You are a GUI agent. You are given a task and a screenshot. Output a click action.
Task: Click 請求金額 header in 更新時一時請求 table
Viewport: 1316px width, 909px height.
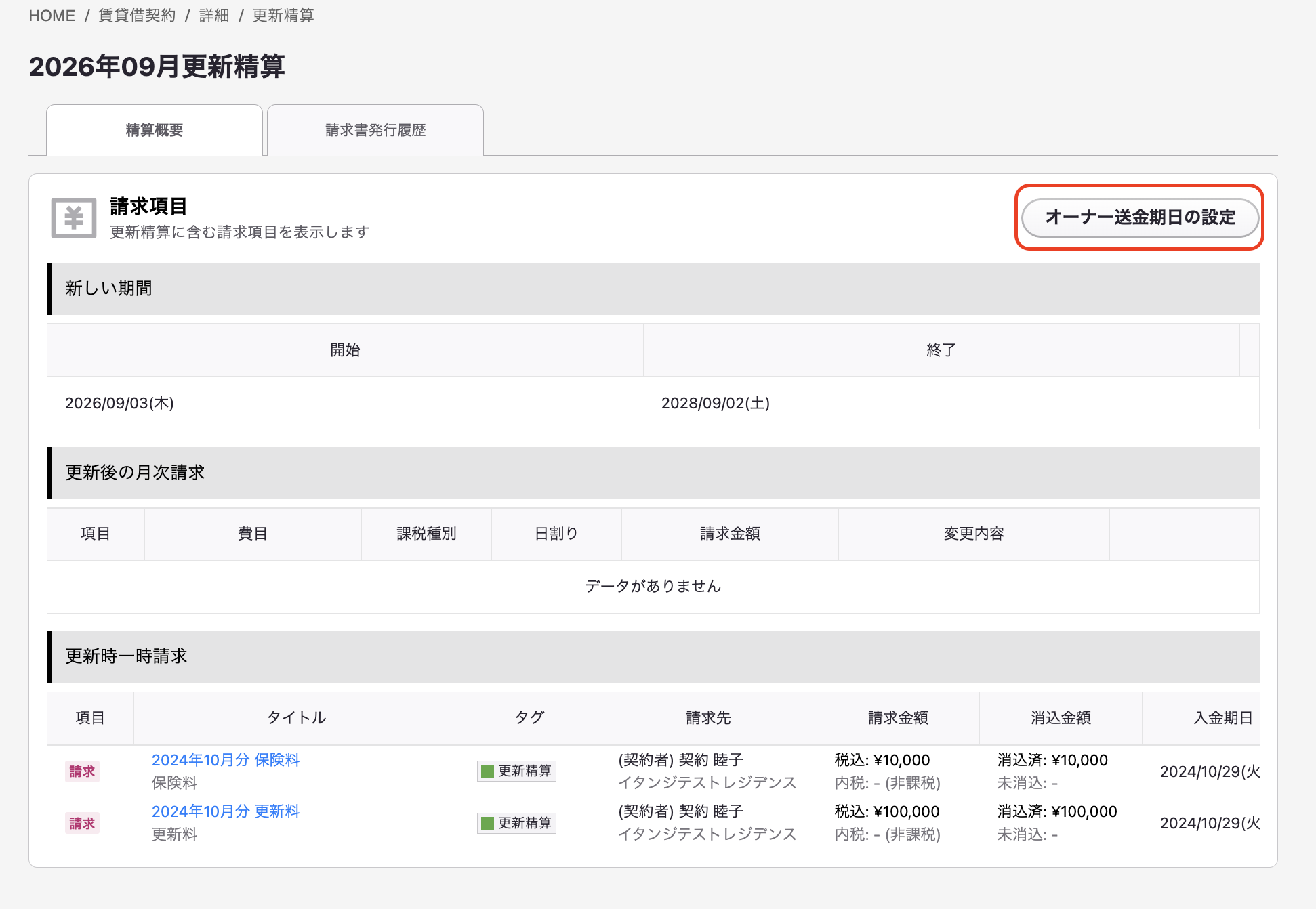tap(898, 718)
